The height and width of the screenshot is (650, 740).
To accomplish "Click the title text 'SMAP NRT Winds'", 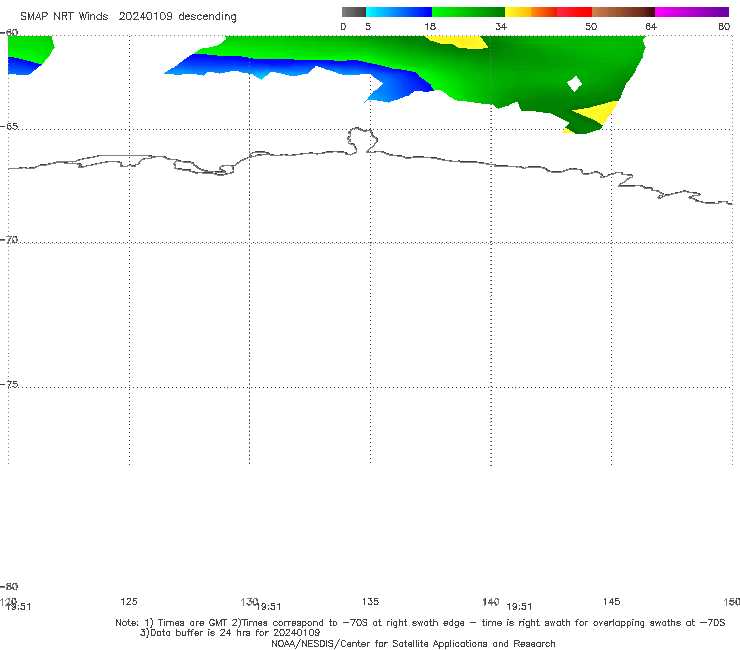I will coord(64,16).
